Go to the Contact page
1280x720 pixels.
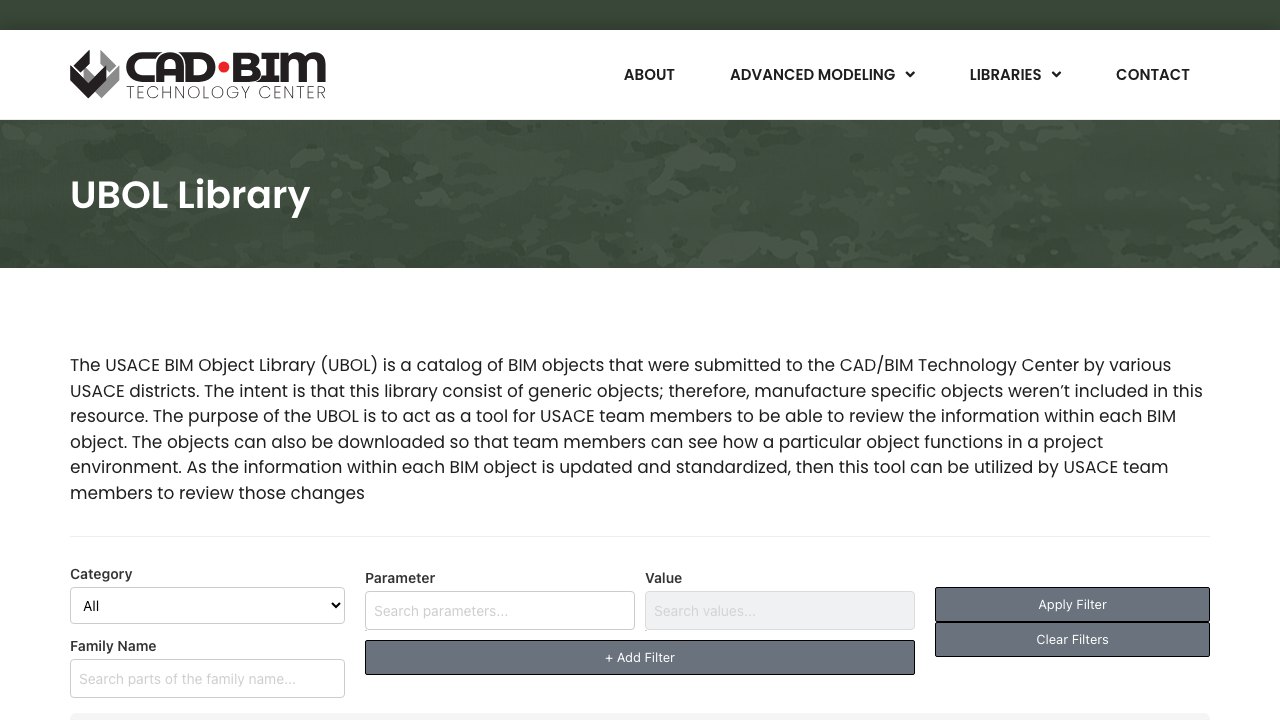1153,75
